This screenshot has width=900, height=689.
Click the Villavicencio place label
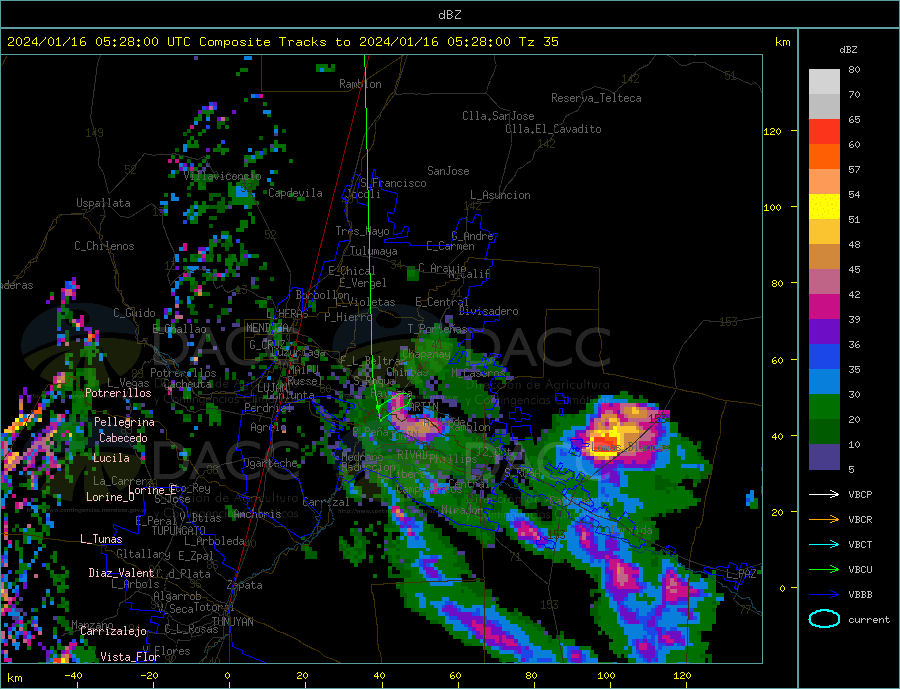coord(223,176)
